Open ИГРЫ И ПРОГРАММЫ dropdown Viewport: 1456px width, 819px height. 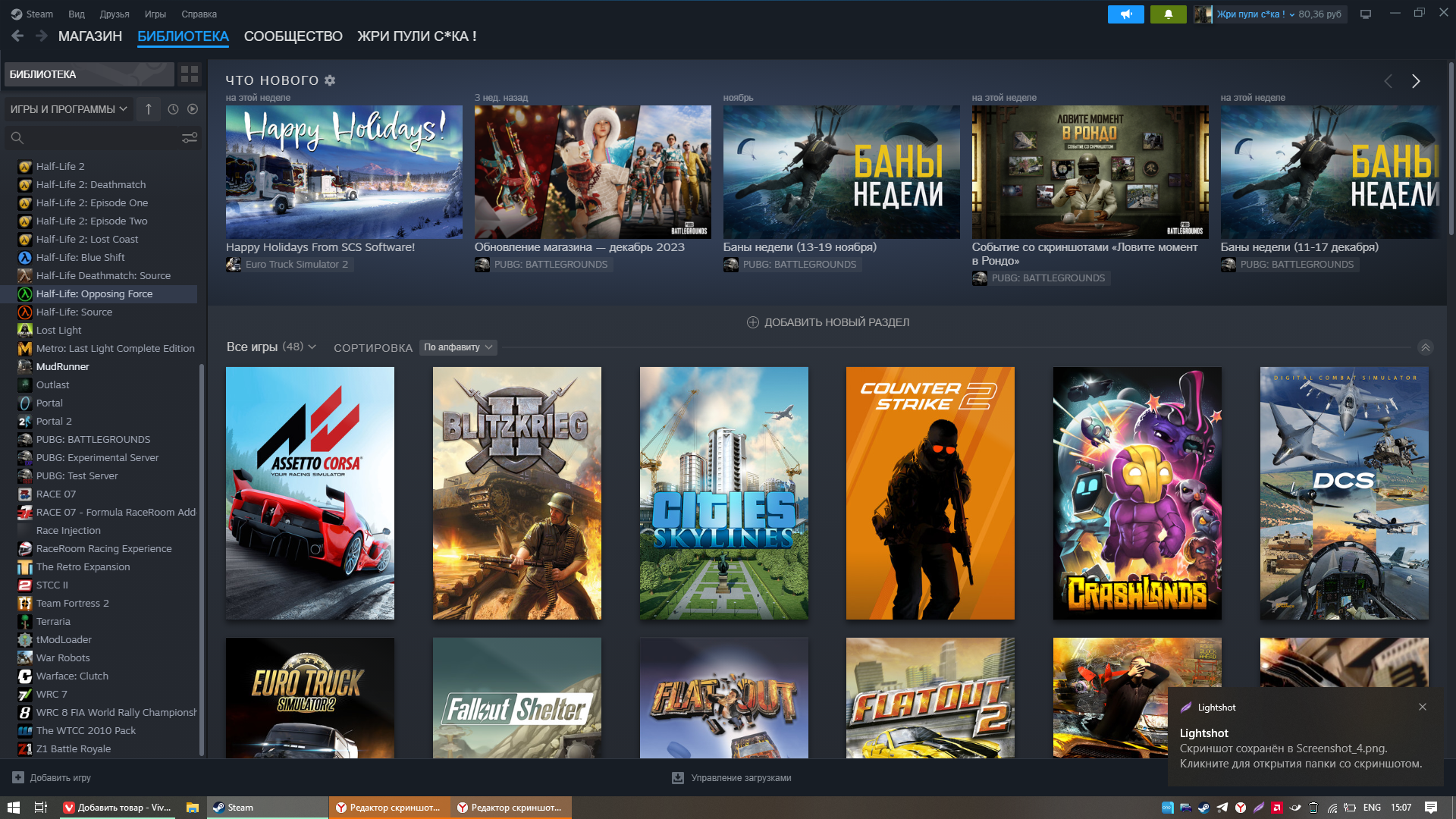(69, 109)
